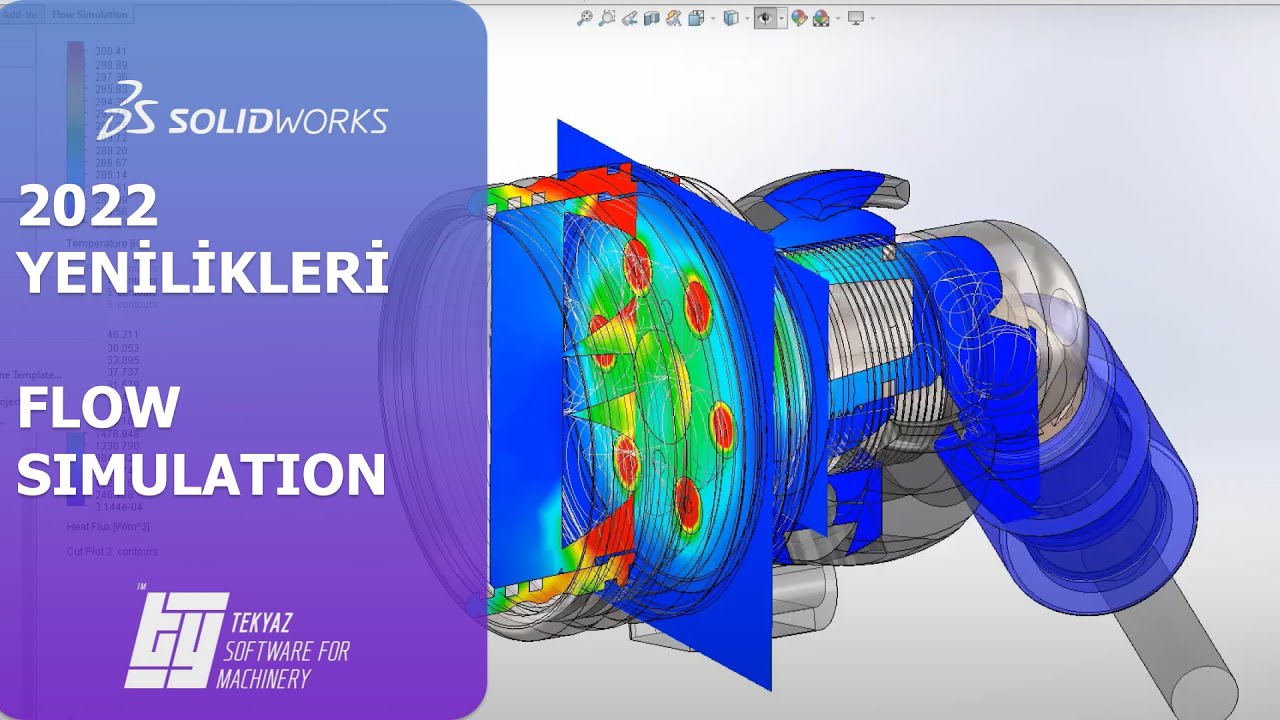Viewport: 1280px width, 720px height.
Task: Click the 300.41 legend maximum value
Action: [x=111, y=52]
